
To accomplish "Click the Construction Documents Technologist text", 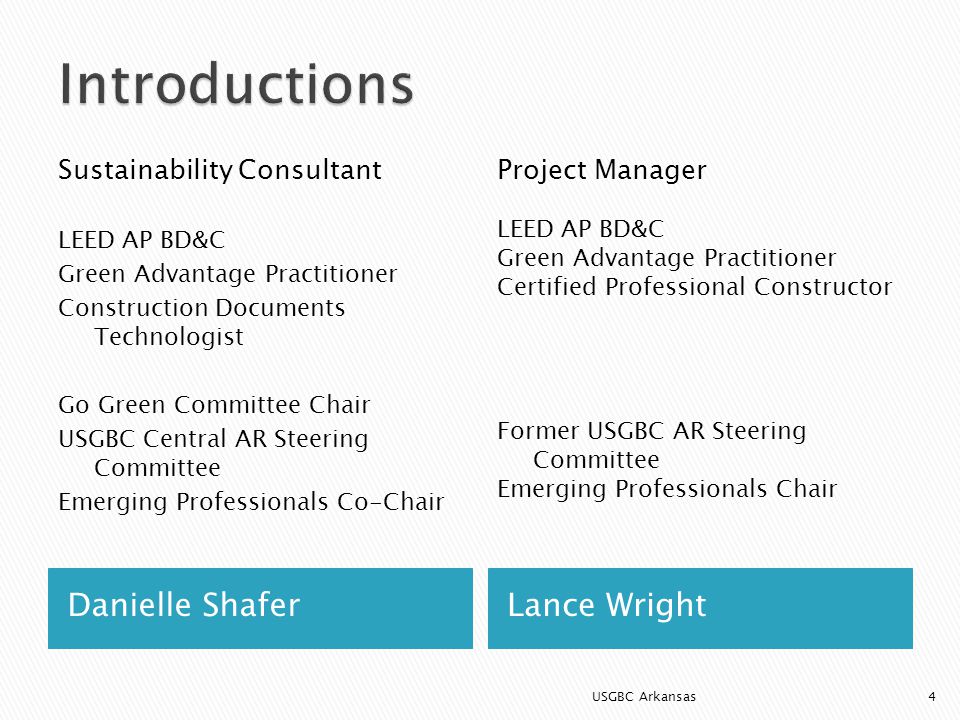I will (201, 322).
